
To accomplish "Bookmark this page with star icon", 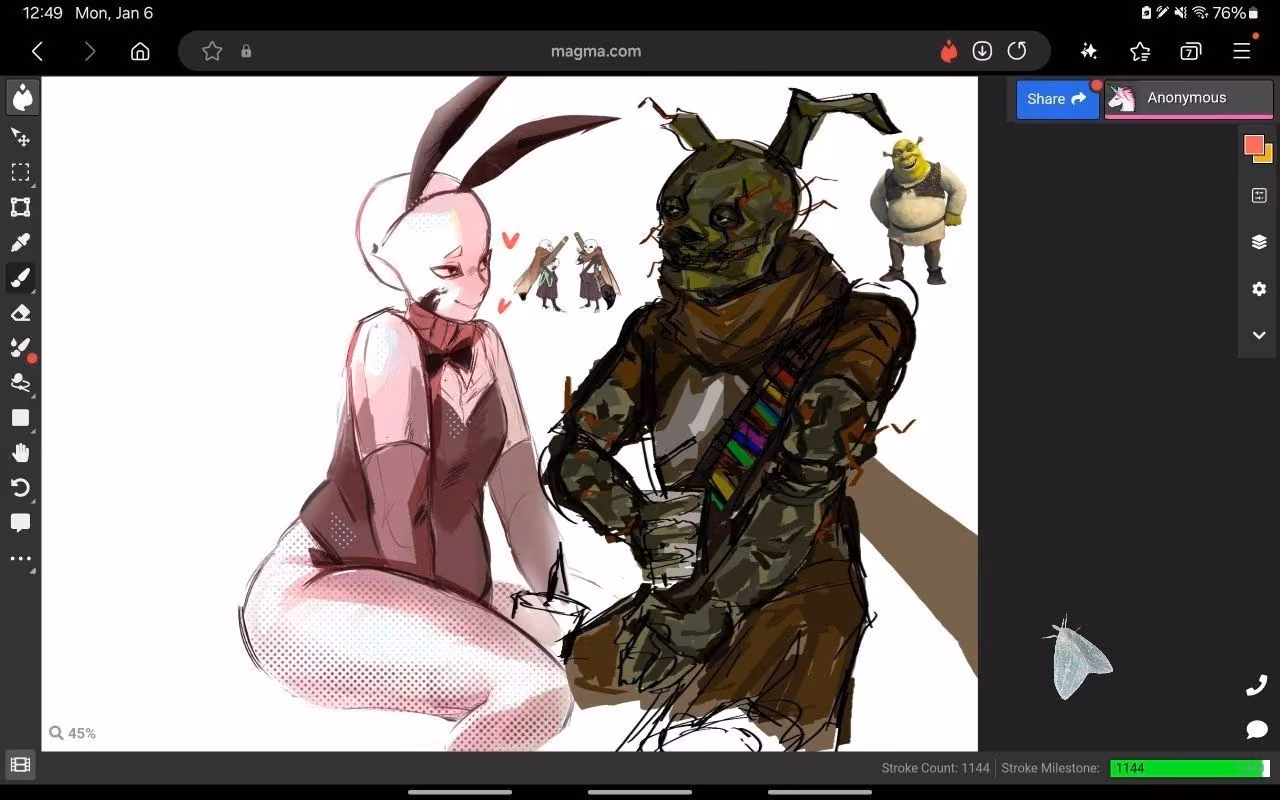I will [212, 51].
